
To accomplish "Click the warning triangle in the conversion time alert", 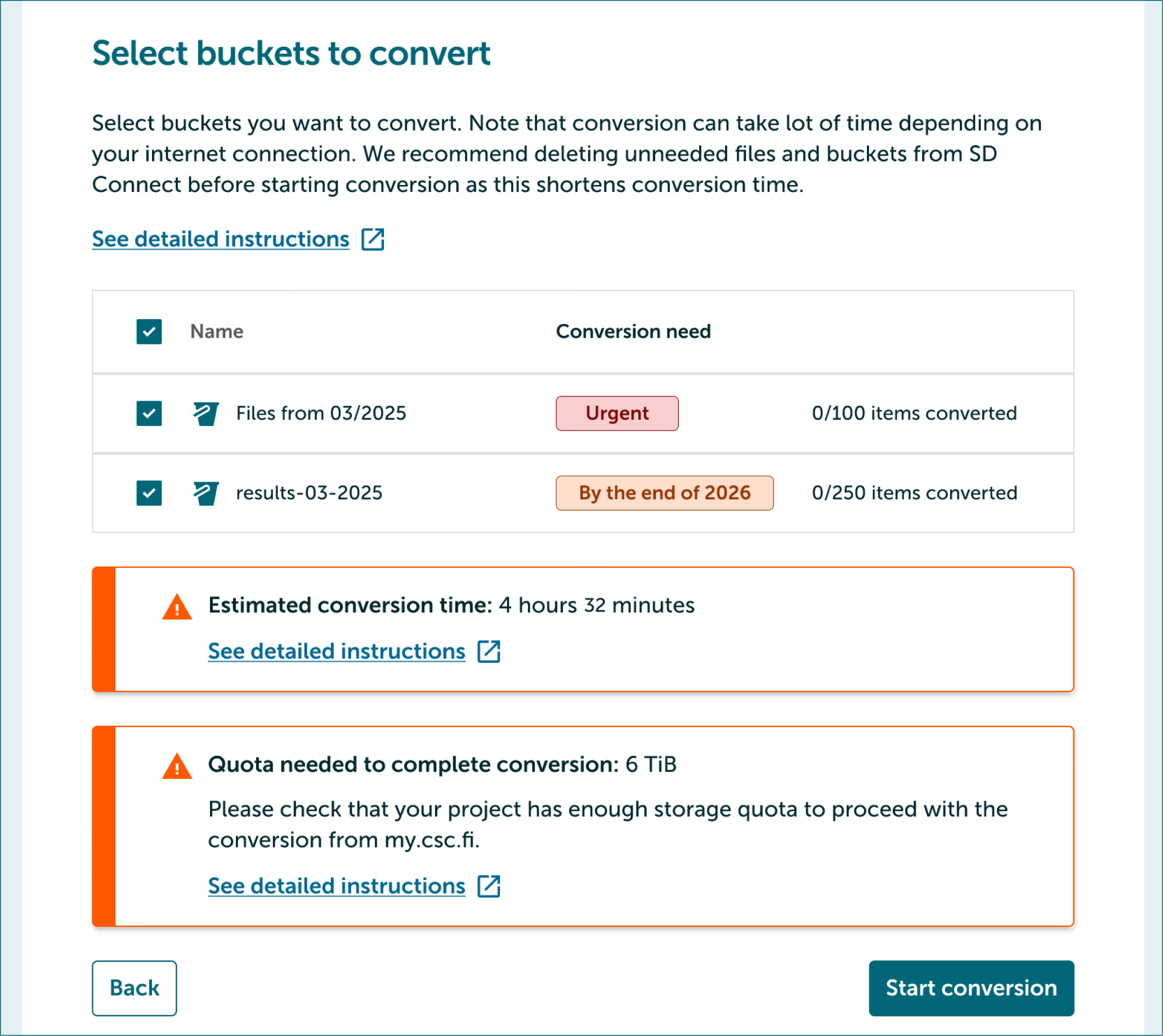I will point(177,607).
